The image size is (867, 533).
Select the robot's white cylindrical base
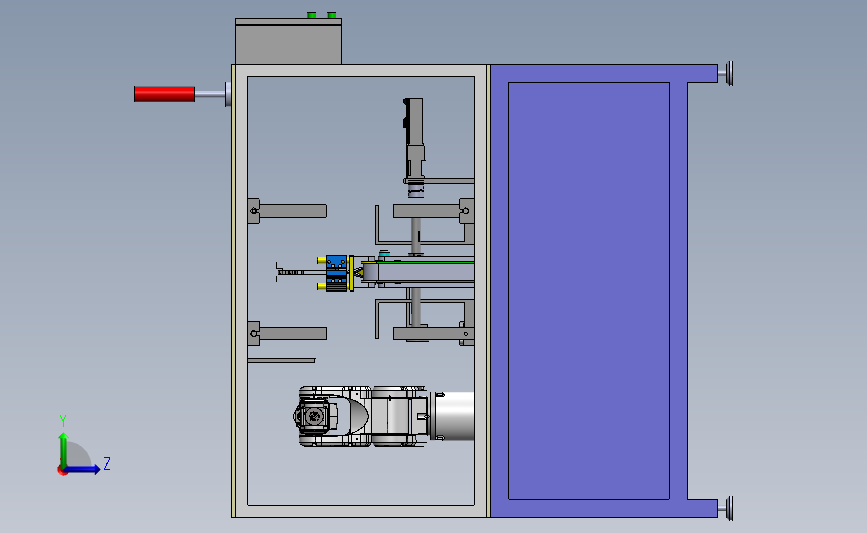454,416
